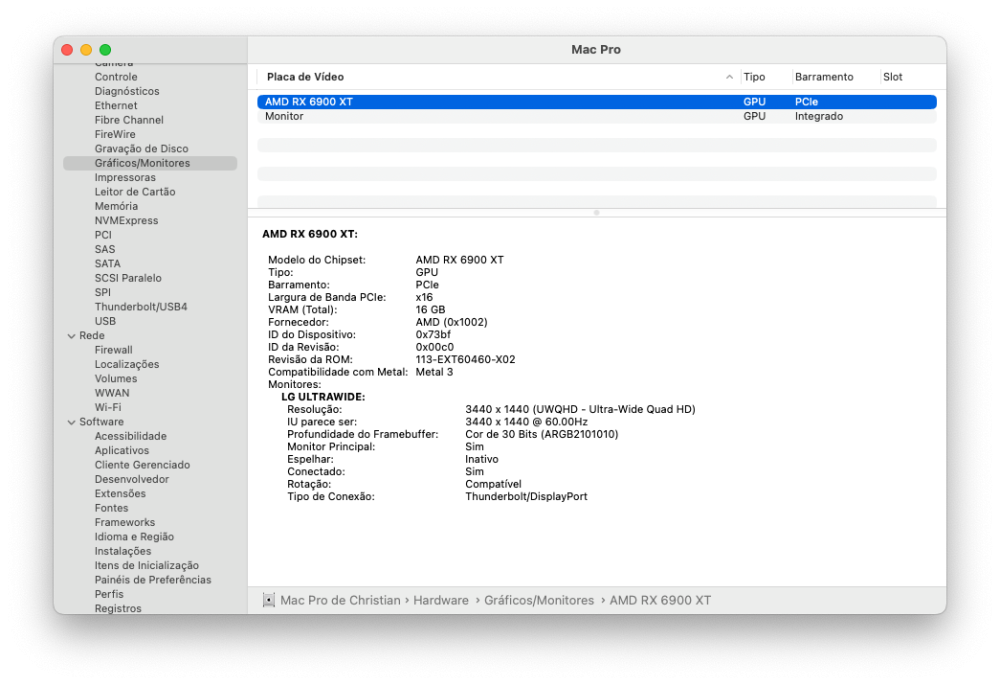
Task: Open USB in the sidebar
Action: (x=105, y=321)
